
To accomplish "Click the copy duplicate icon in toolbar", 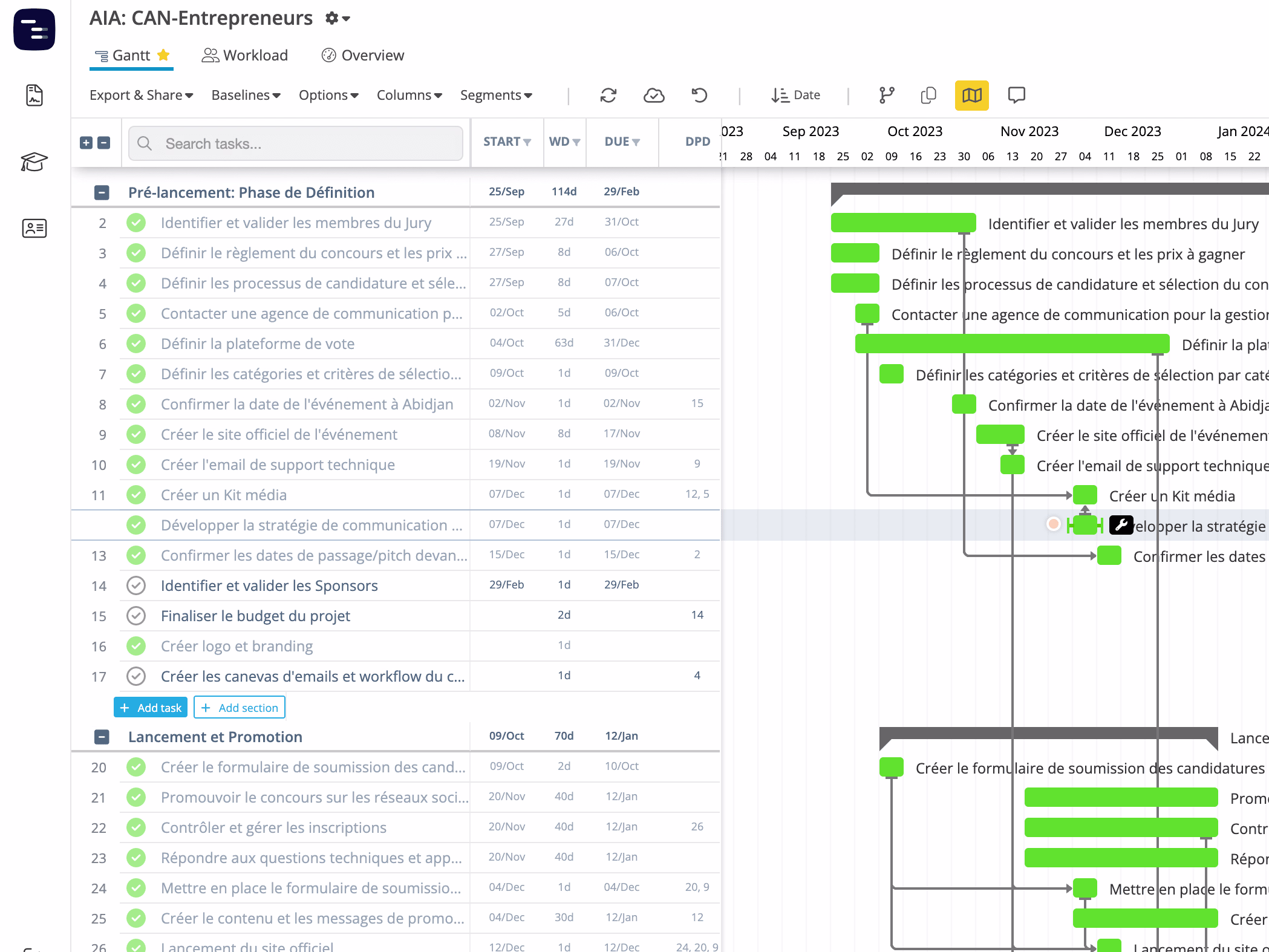I will pyautogui.click(x=928, y=96).
